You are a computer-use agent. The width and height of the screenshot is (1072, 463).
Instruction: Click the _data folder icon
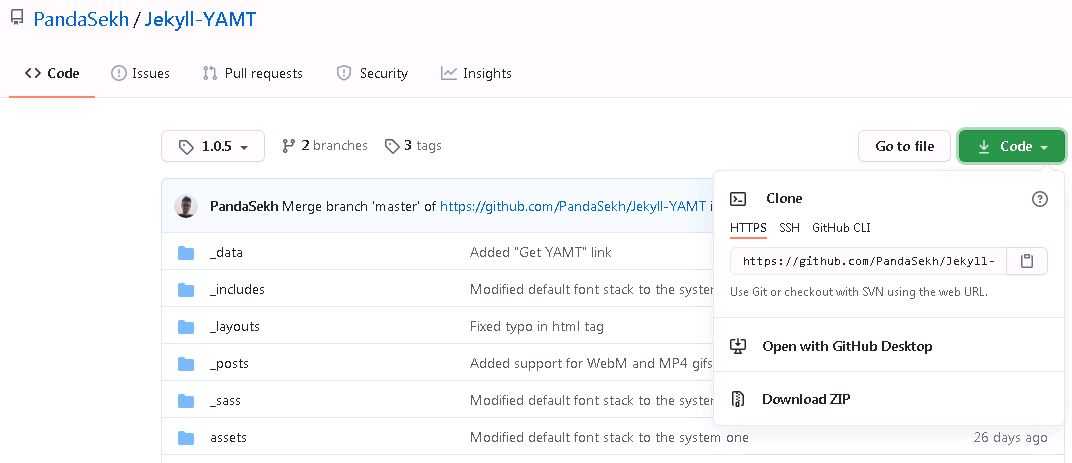[x=186, y=253]
